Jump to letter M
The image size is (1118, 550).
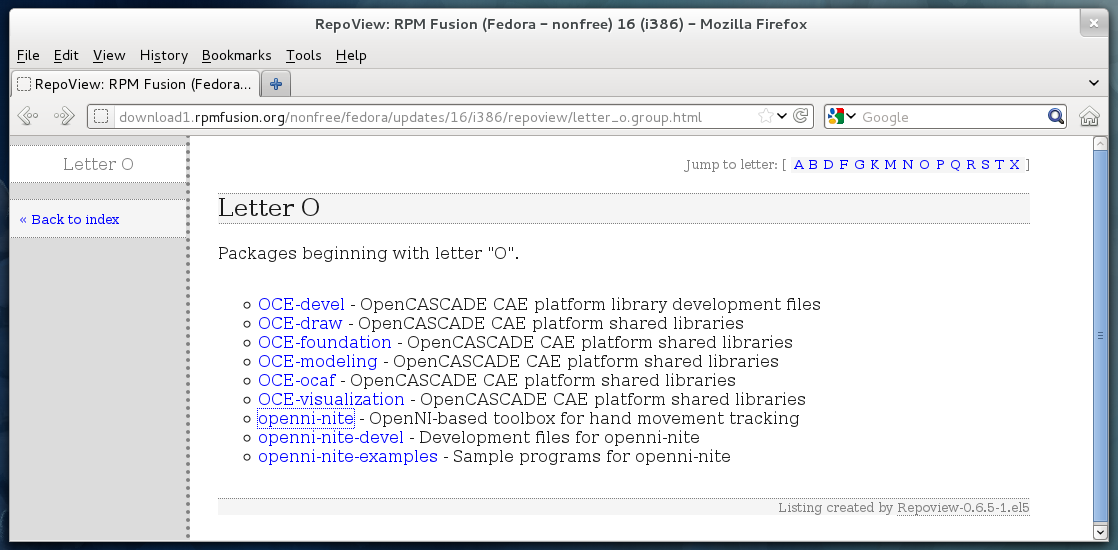[891, 165]
